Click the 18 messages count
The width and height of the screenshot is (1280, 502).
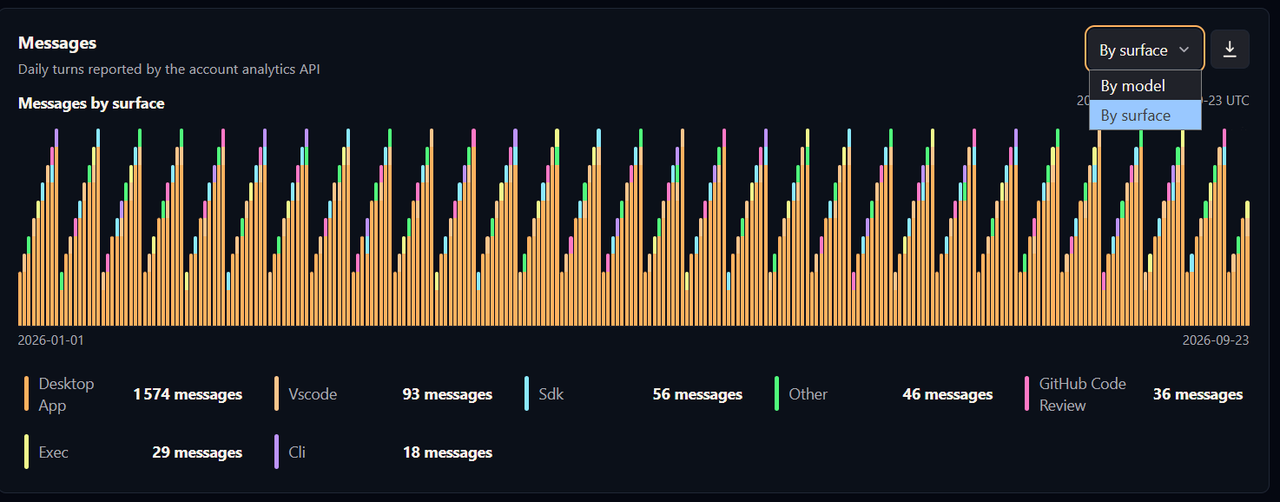tap(448, 452)
